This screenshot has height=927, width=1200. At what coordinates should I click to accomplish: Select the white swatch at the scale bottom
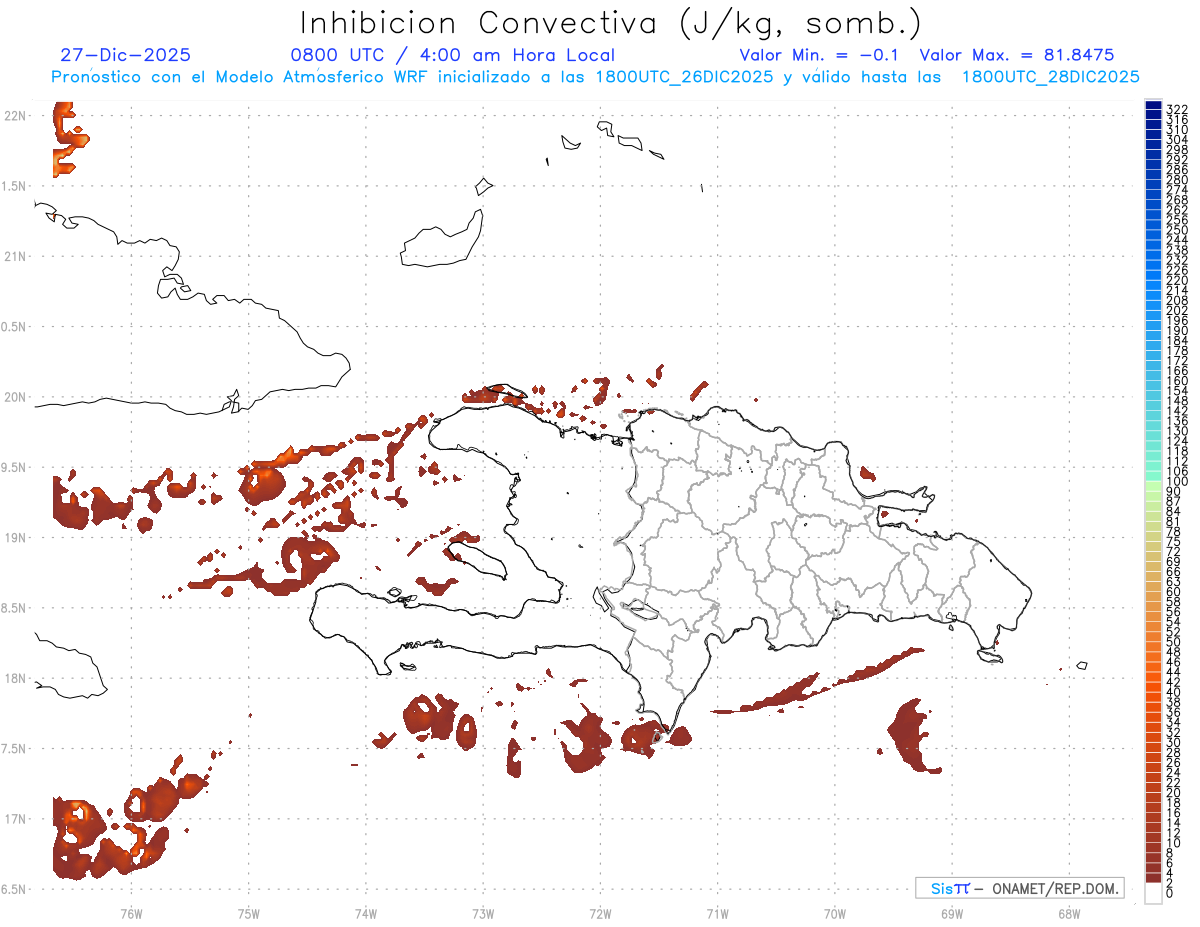[x=1153, y=893]
